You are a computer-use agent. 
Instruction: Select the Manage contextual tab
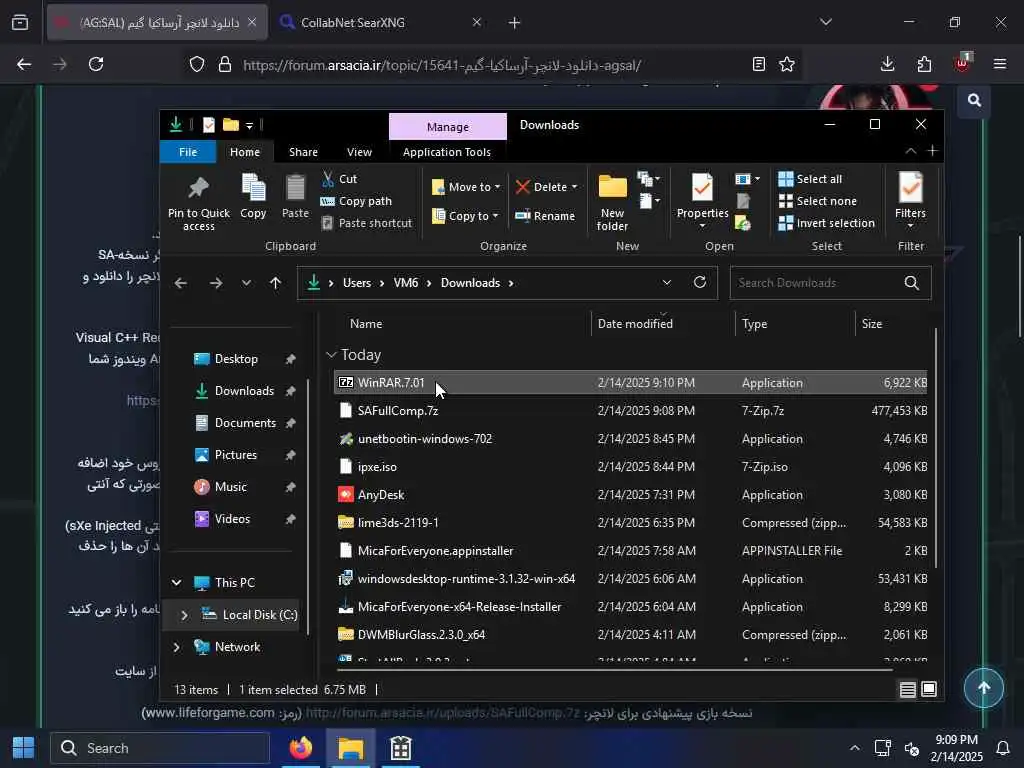[447, 127]
